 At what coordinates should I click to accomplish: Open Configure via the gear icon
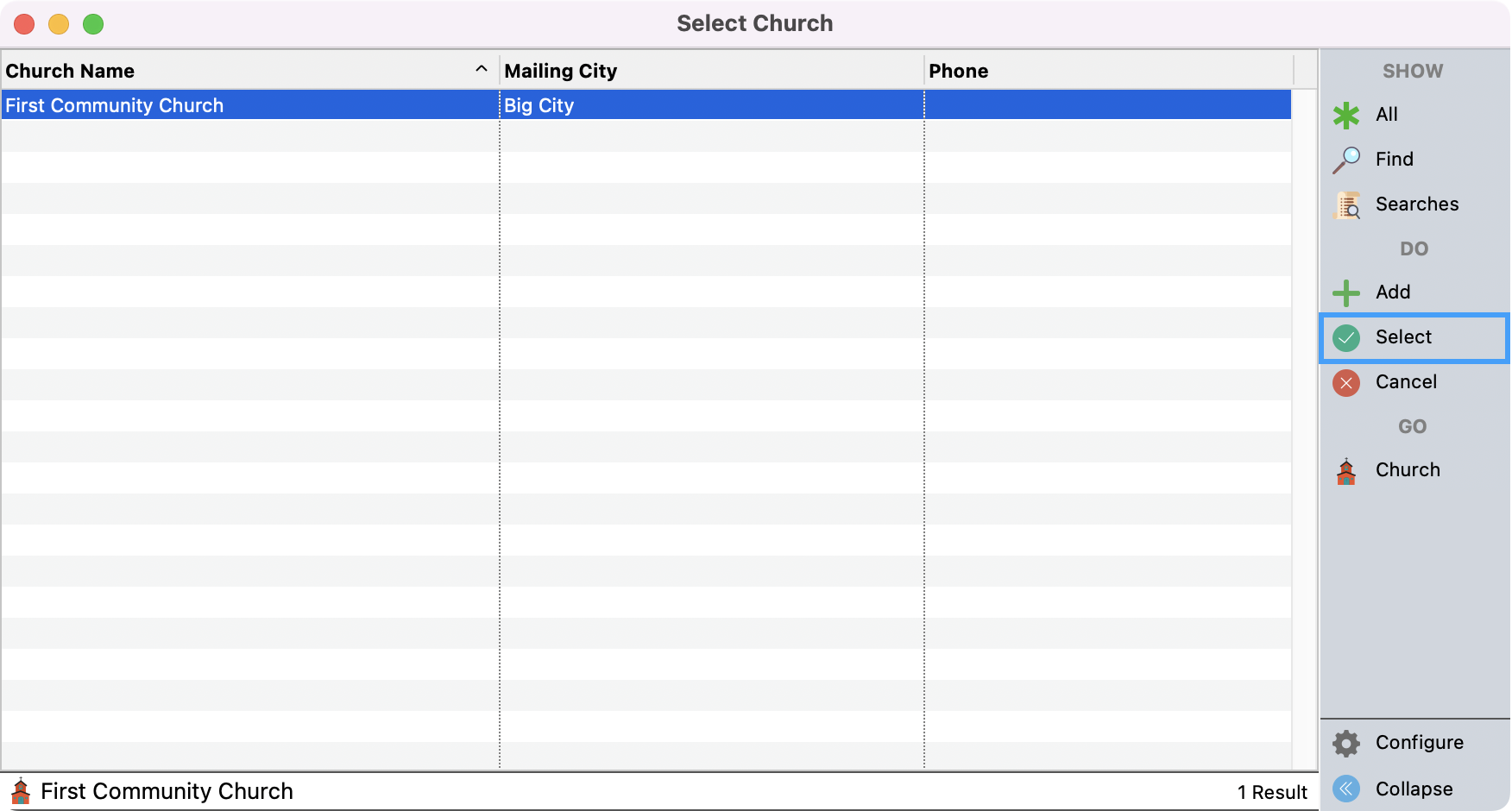coord(1346,742)
